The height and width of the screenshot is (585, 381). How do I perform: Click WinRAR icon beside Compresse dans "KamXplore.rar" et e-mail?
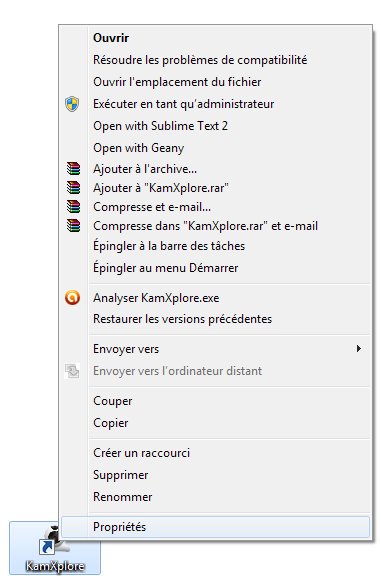(74, 225)
